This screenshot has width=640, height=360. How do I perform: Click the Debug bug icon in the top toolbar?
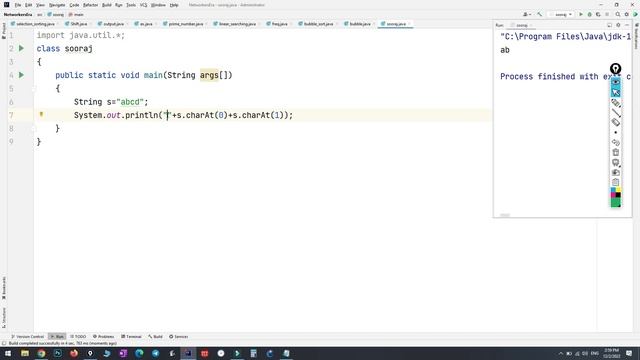[589, 14]
